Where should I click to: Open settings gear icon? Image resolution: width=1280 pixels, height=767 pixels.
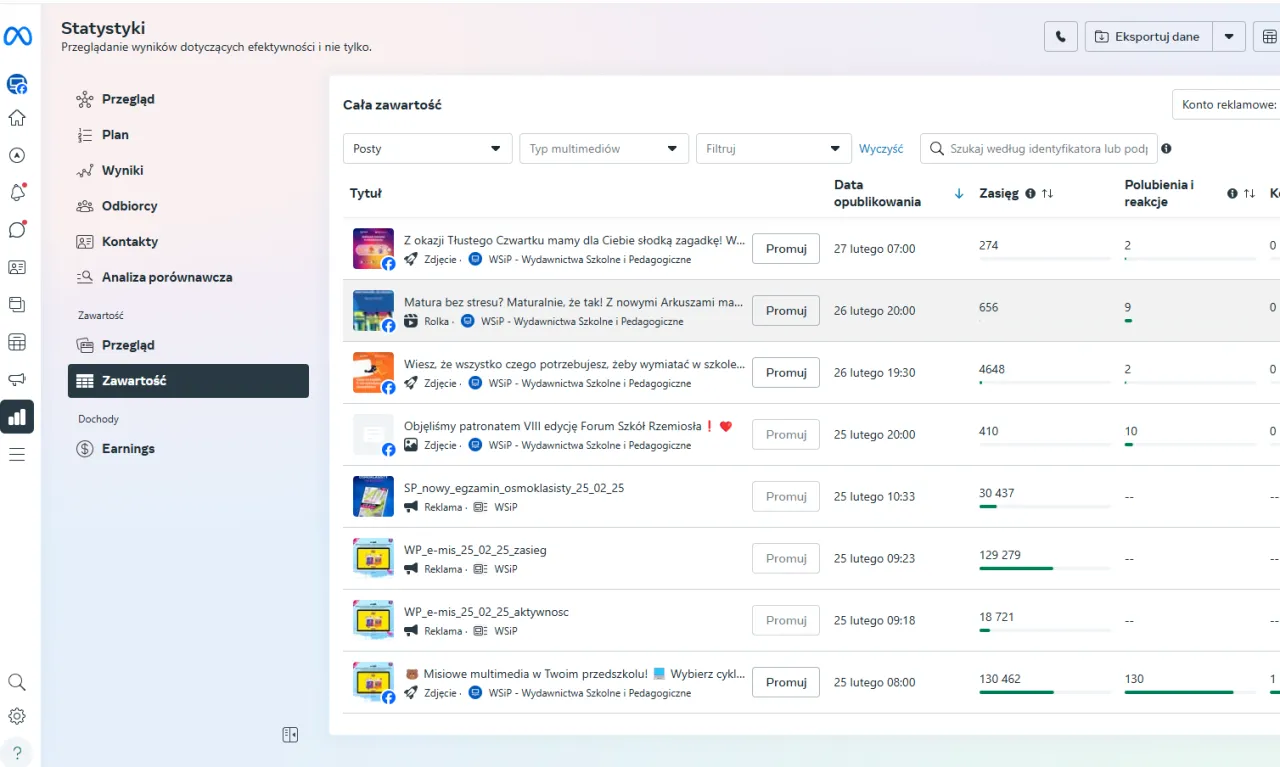17,716
